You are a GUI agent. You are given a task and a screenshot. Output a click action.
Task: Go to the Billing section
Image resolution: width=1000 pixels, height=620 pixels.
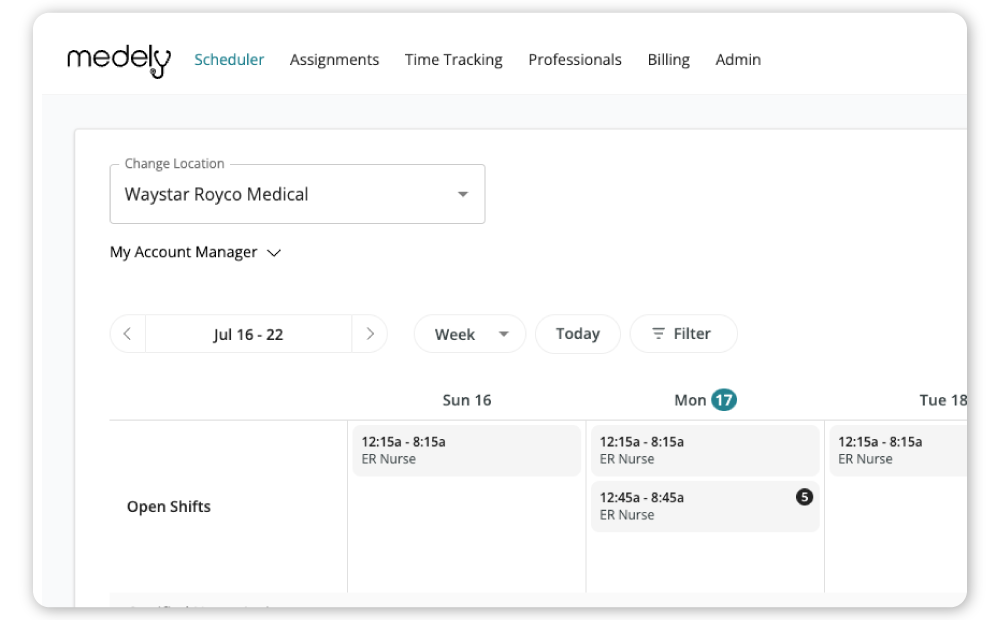click(668, 60)
